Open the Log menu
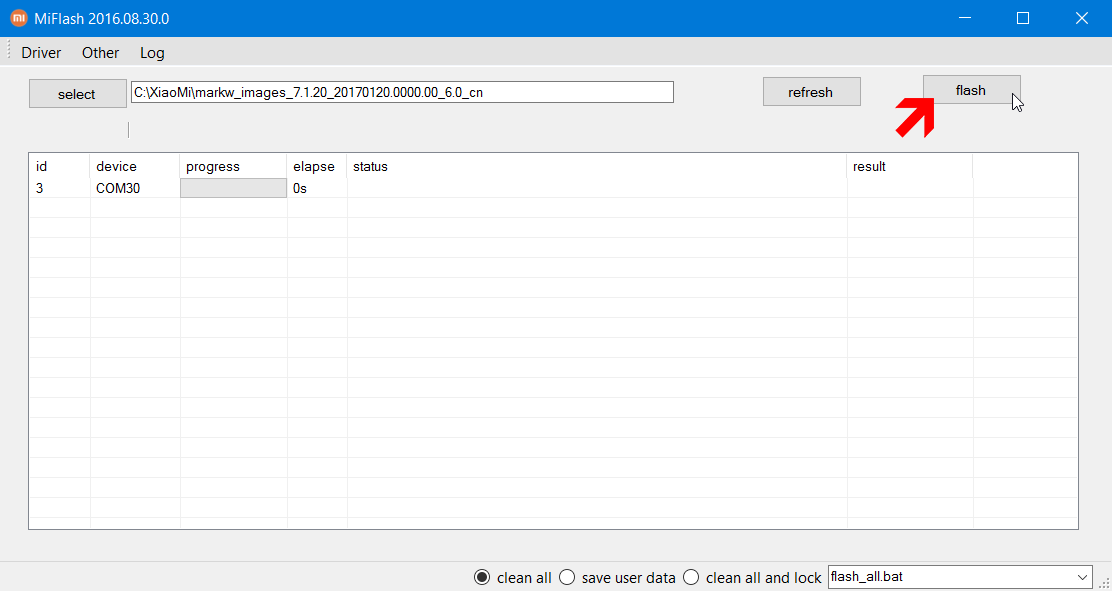 (x=152, y=53)
